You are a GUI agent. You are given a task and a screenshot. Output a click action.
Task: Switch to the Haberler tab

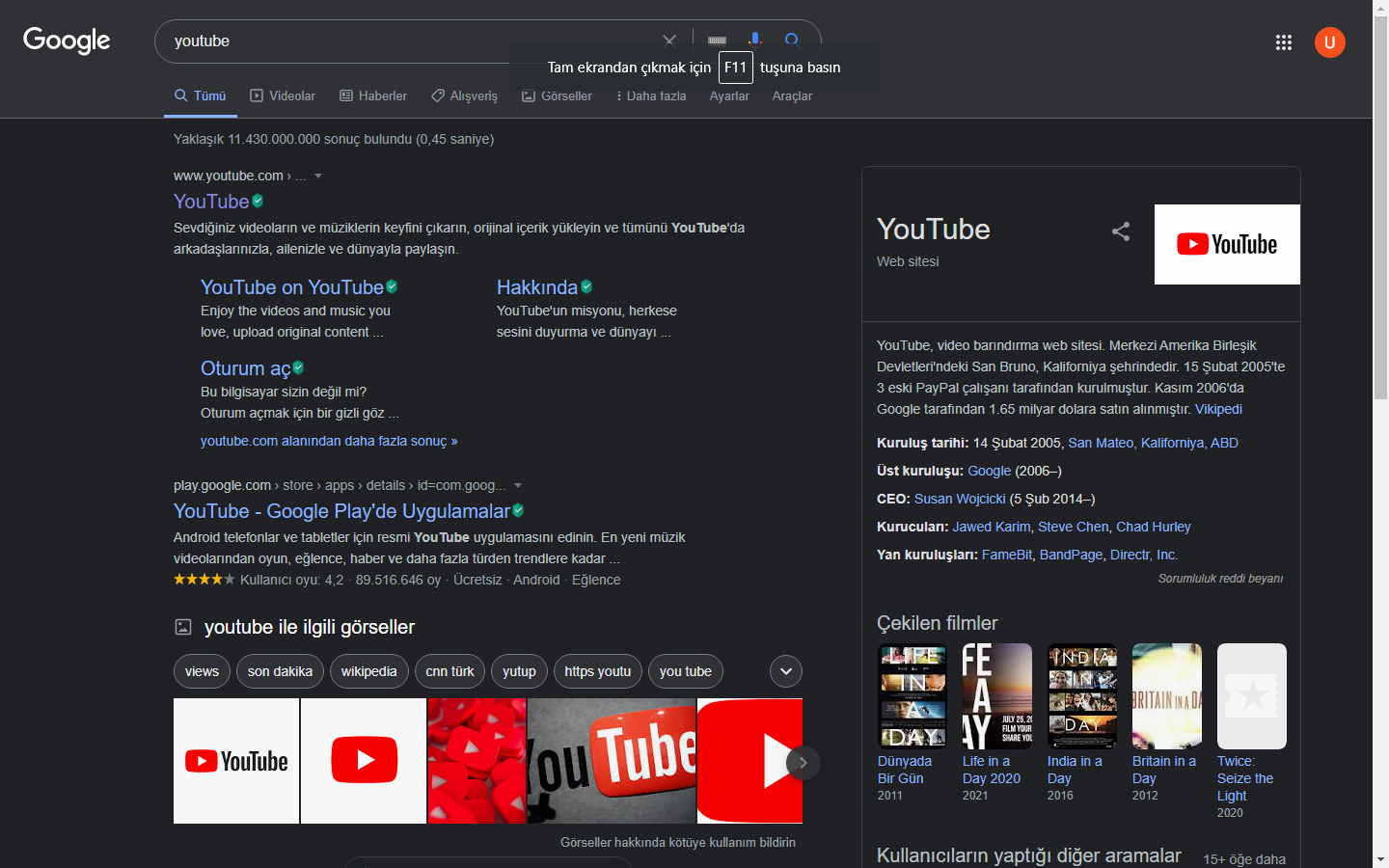click(x=373, y=95)
